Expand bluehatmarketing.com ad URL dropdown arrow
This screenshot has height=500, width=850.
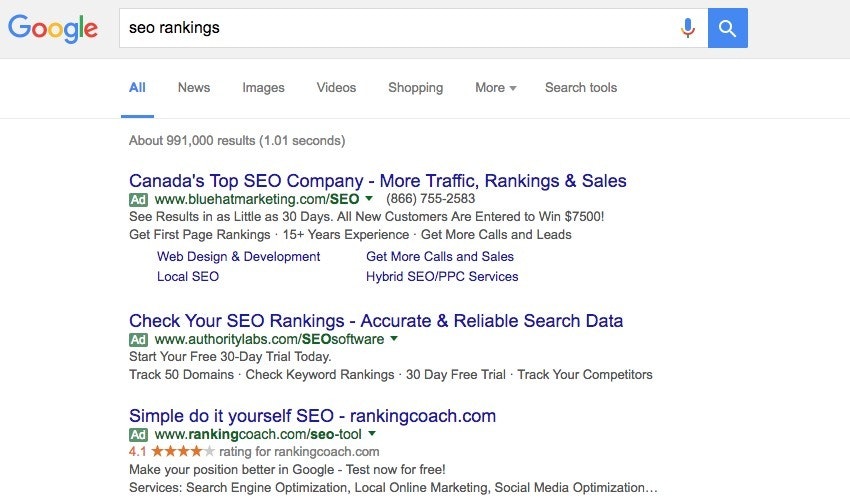[369, 199]
